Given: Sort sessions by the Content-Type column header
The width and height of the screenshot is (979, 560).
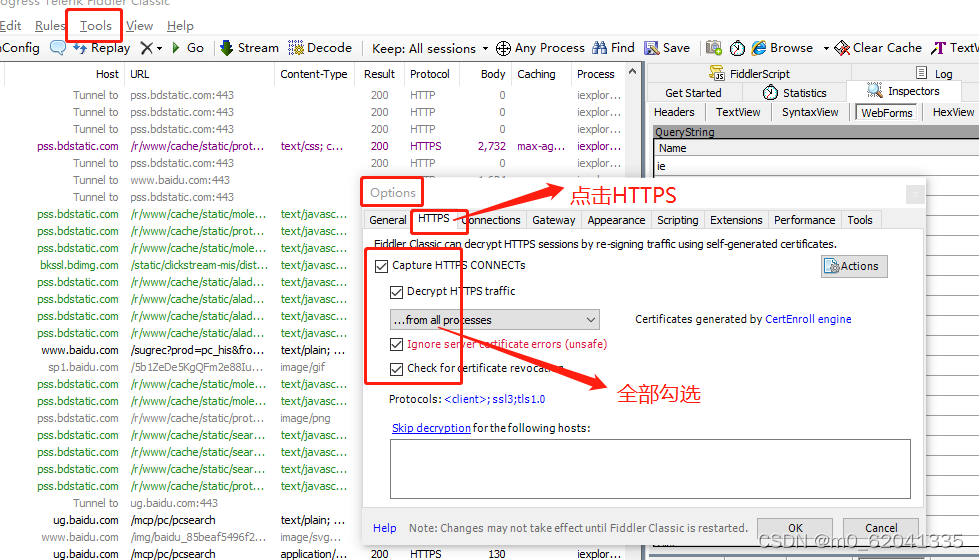Looking at the screenshot, I should (x=313, y=74).
